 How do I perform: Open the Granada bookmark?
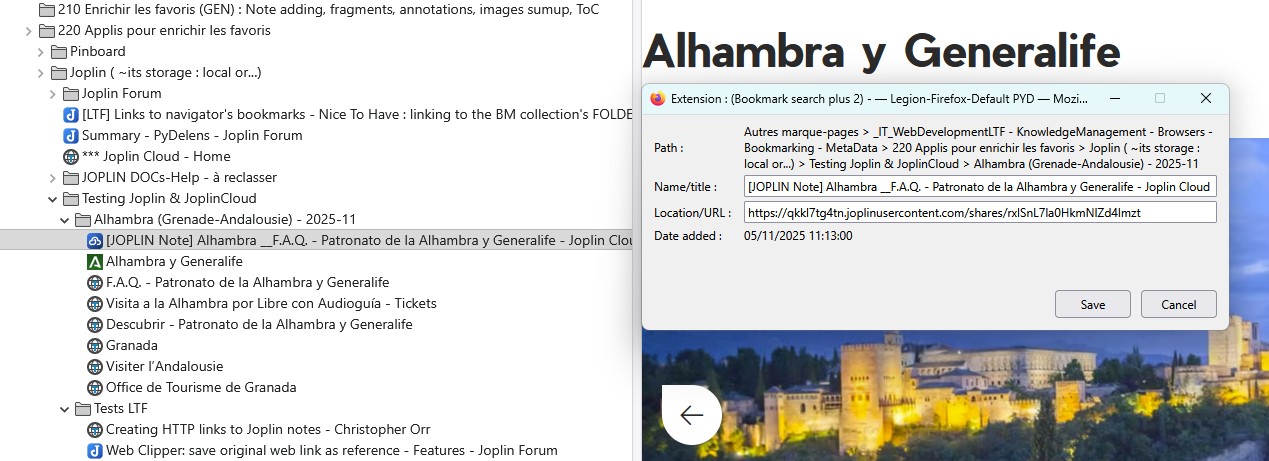click(132, 345)
